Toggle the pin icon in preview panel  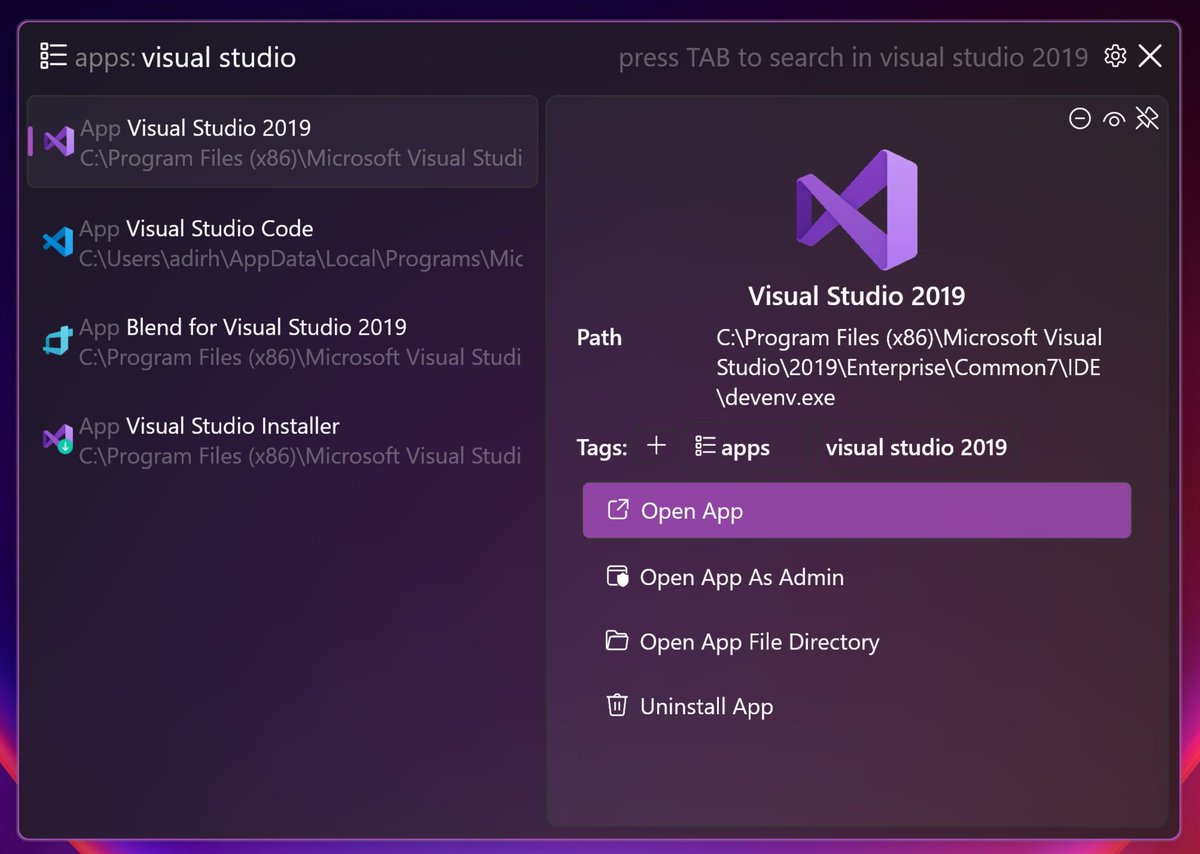coord(1147,119)
